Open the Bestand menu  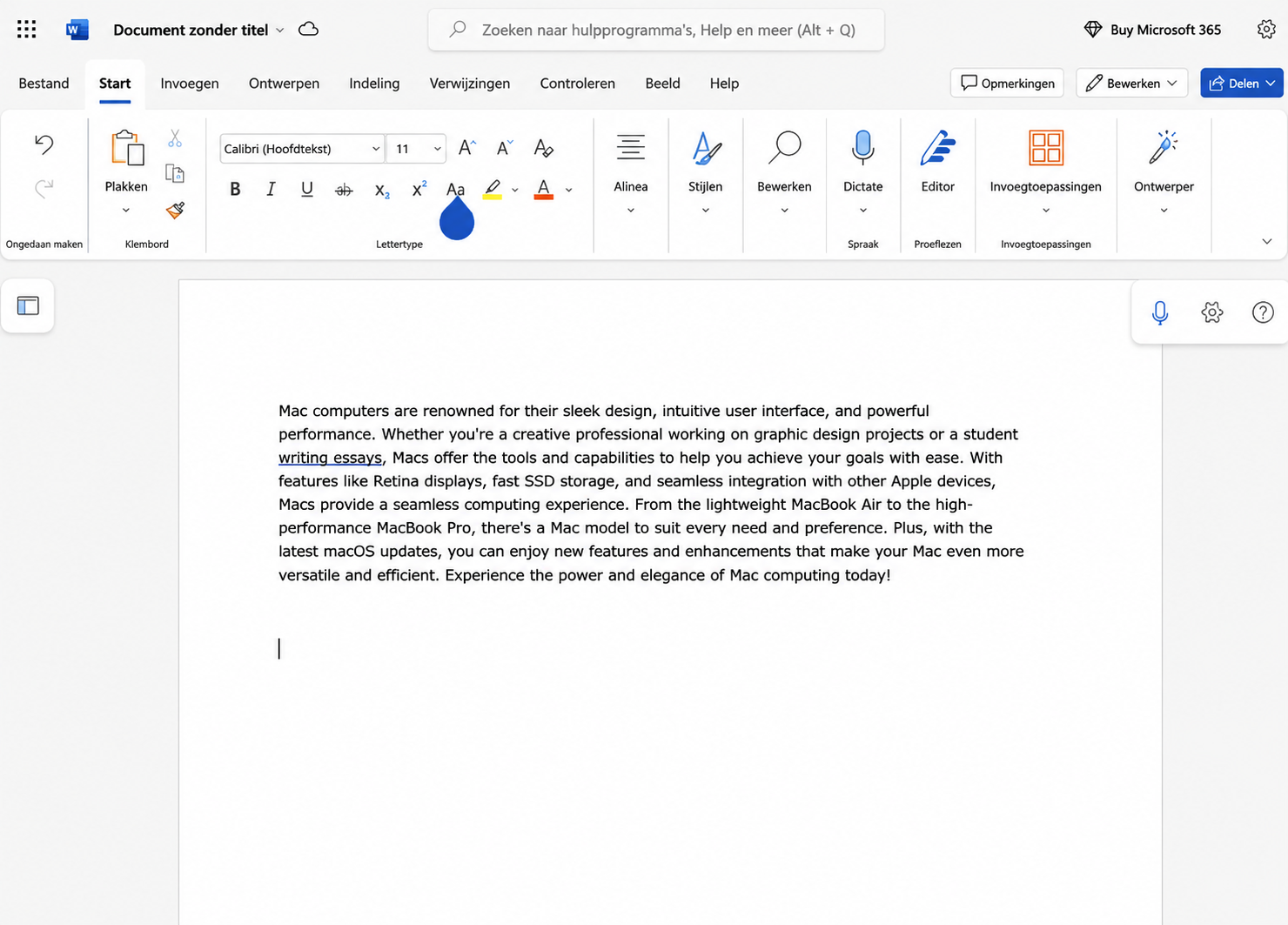coord(44,83)
